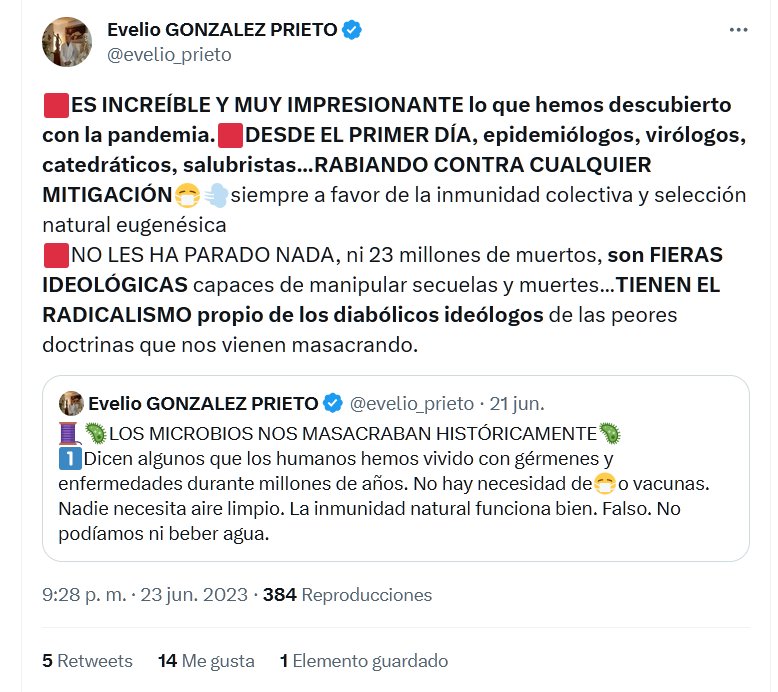Image resolution: width=778 pixels, height=692 pixels.
Task: Click the @evelio_prieto handle in the quoted tweet
Action: [412, 404]
